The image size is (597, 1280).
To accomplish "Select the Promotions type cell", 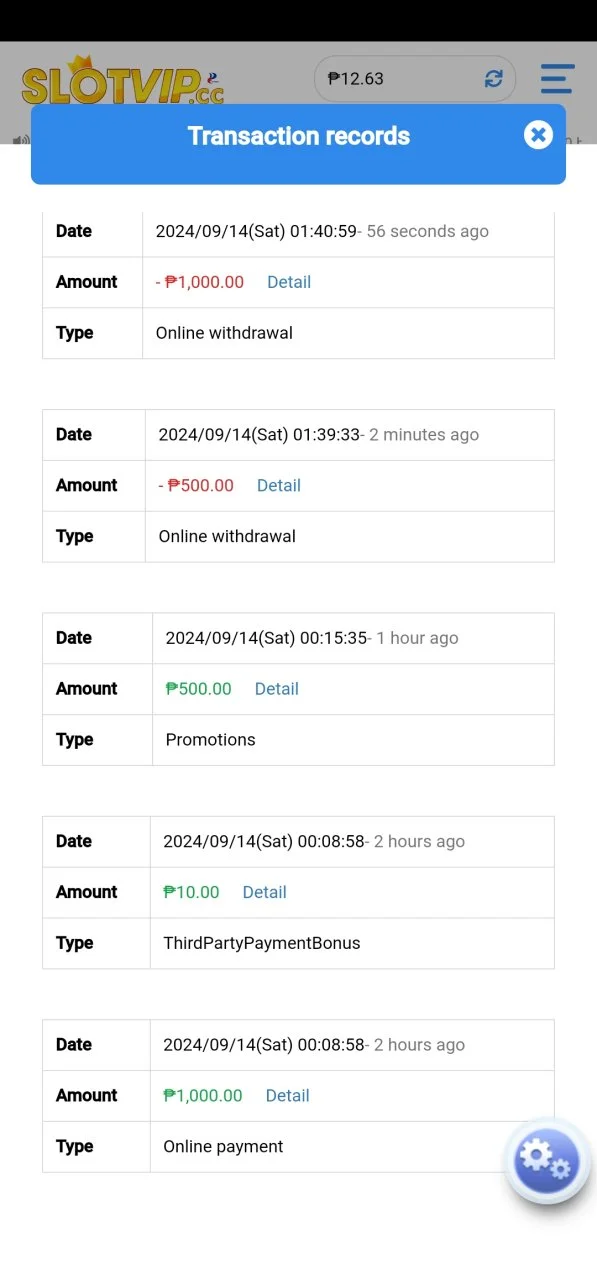I will pos(353,740).
